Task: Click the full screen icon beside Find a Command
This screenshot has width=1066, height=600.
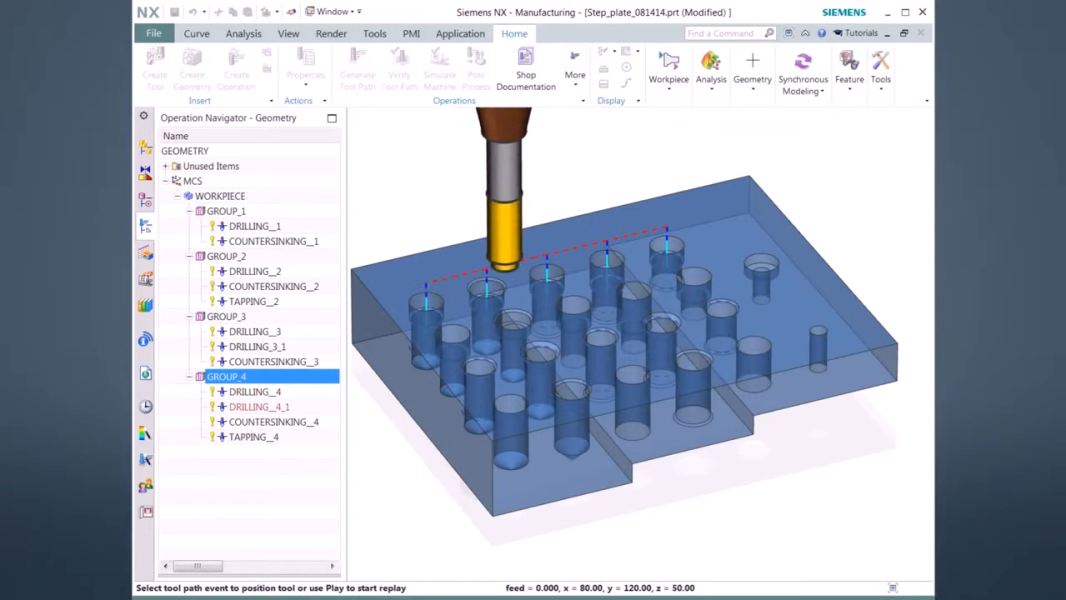Action: tap(789, 33)
